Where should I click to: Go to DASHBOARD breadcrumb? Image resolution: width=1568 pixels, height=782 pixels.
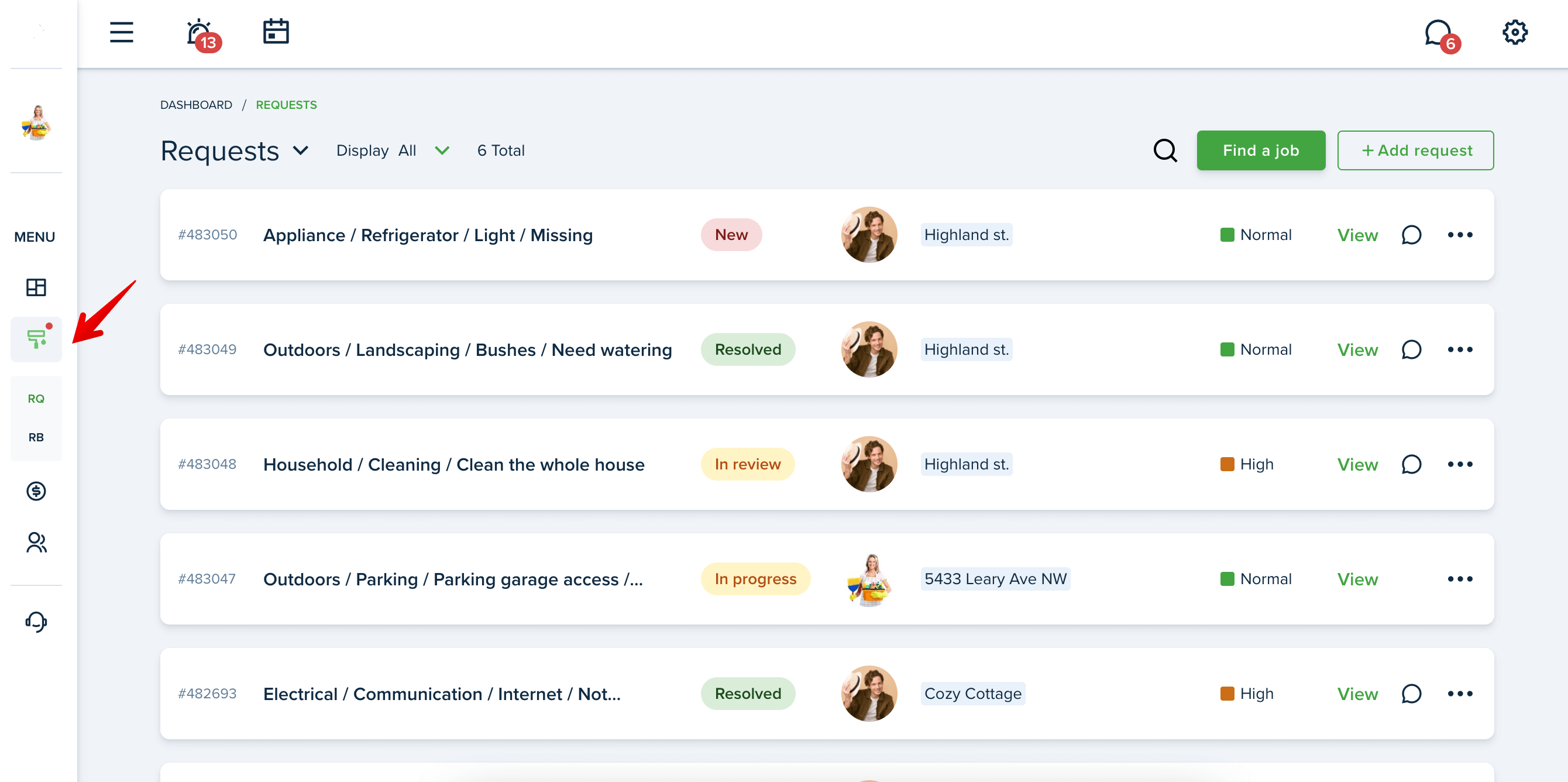tap(196, 105)
